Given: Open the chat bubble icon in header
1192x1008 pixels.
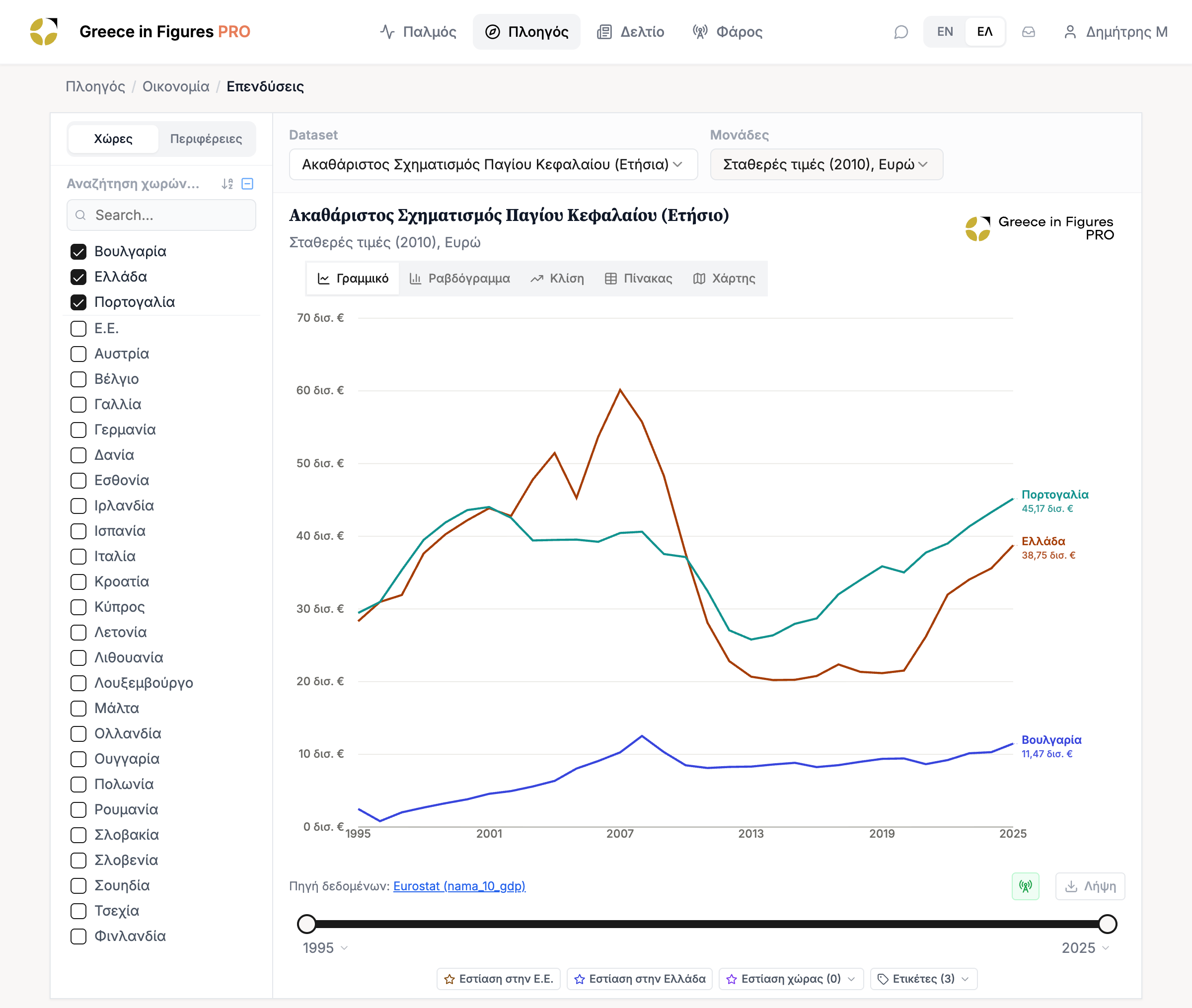Looking at the screenshot, I should (900, 32).
